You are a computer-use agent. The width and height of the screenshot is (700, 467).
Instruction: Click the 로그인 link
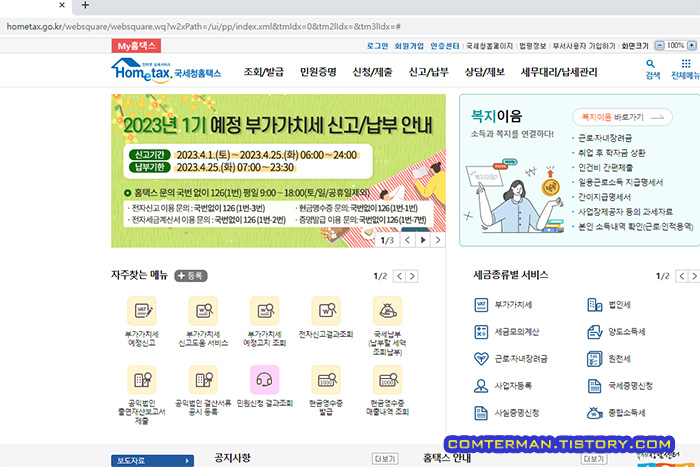377,46
